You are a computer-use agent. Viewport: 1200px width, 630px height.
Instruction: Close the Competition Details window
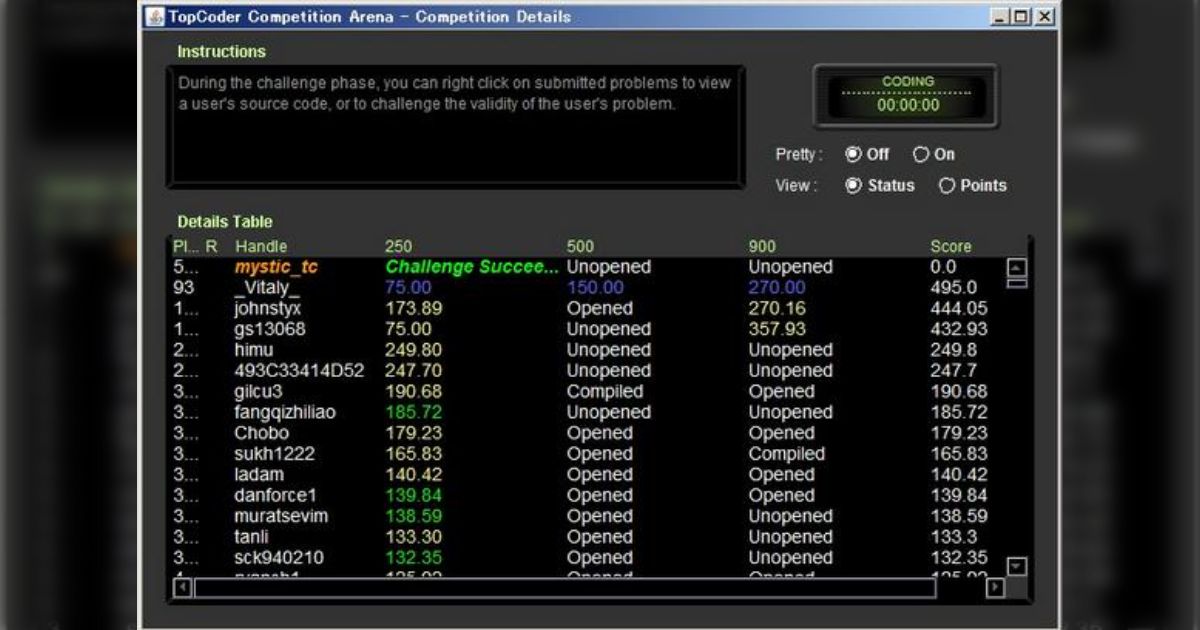1043,17
